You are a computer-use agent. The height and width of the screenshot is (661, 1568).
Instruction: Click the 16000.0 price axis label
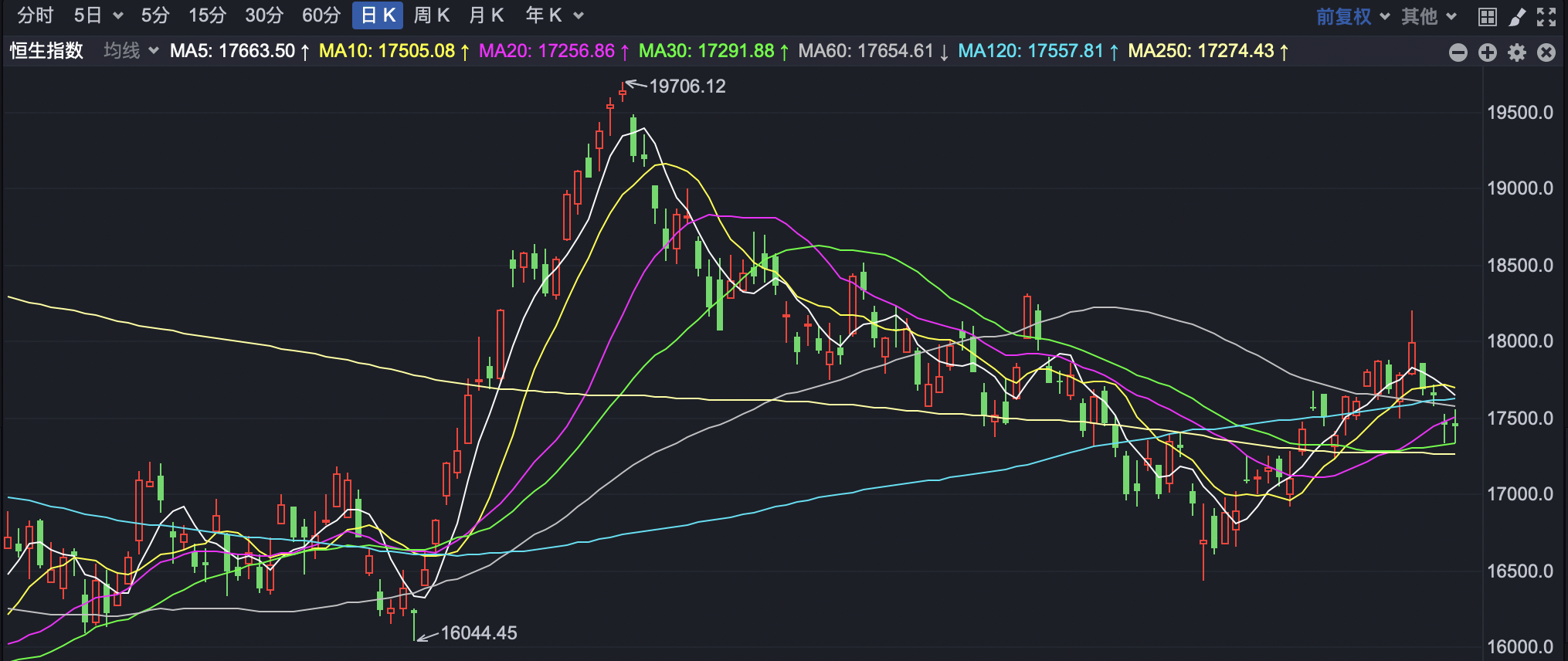click(x=1520, y=647)
